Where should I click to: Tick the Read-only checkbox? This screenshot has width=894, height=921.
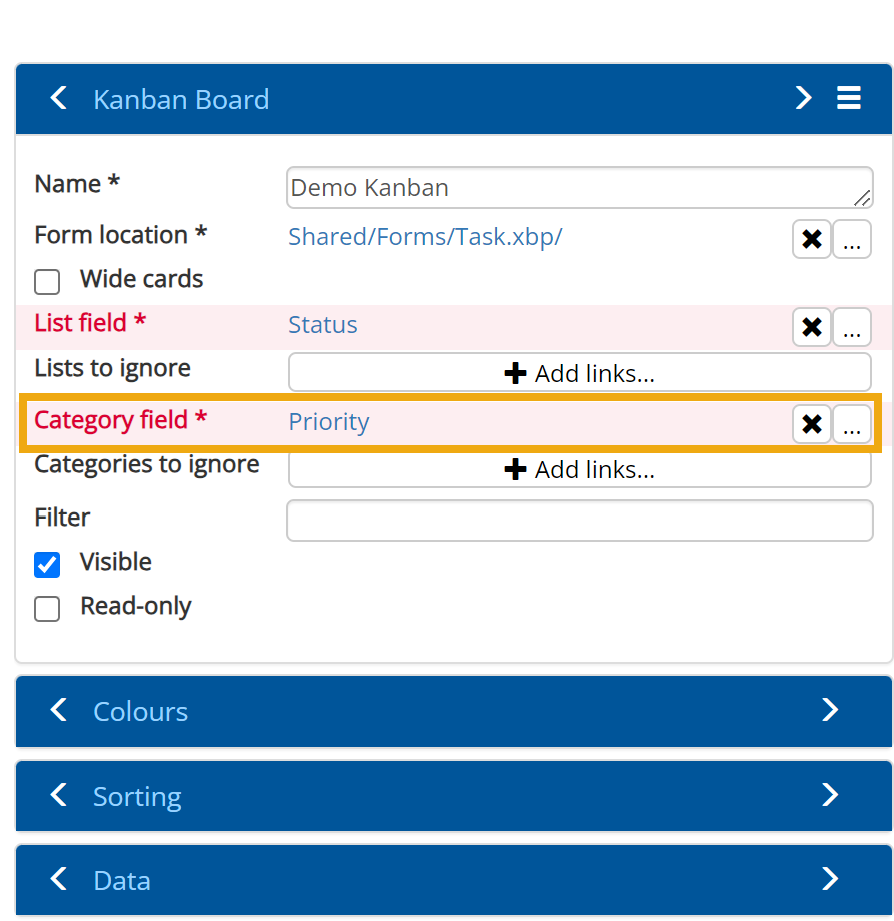(x=47, y=609)
